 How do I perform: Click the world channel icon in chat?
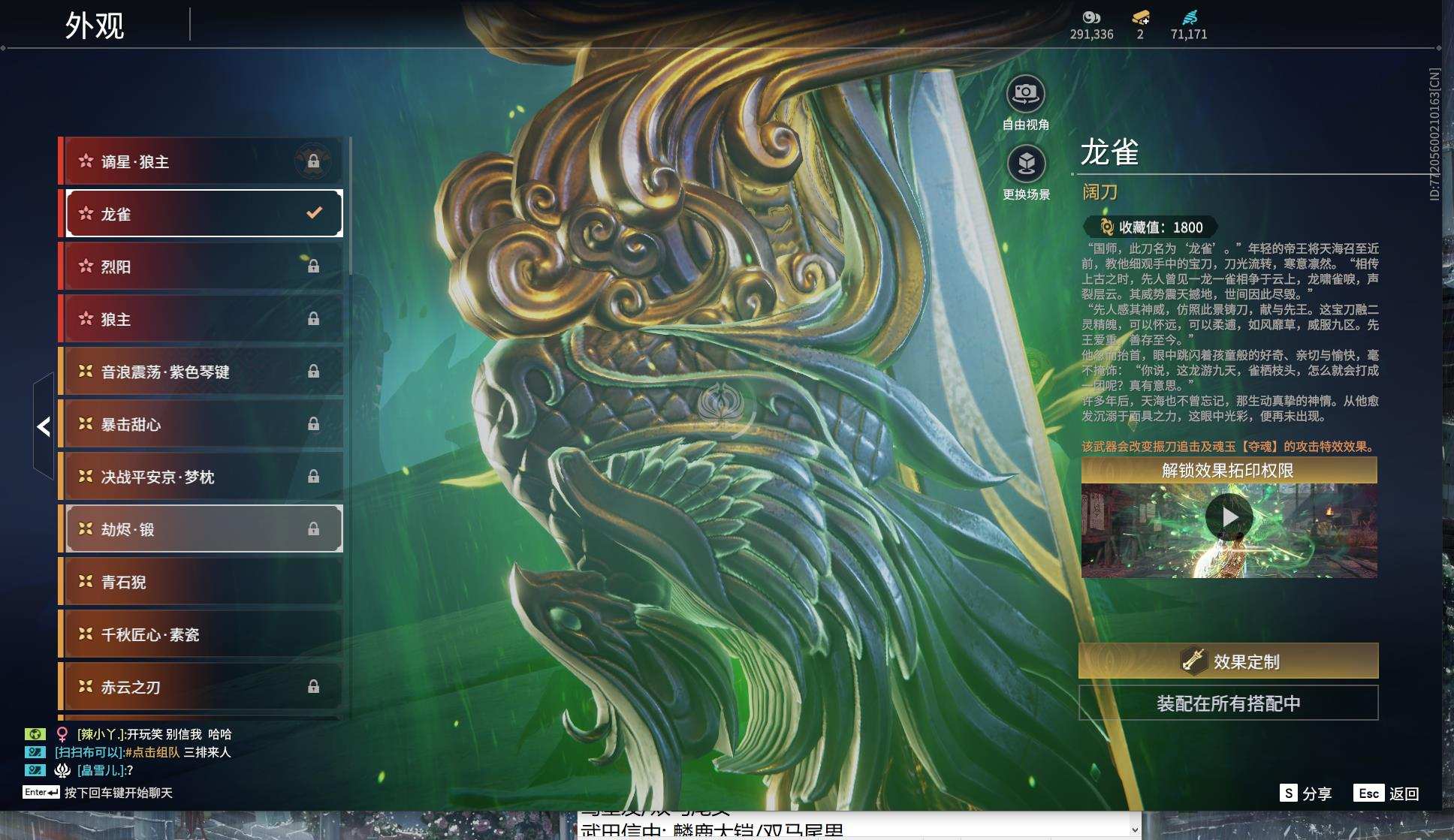(x=35, y=734)
